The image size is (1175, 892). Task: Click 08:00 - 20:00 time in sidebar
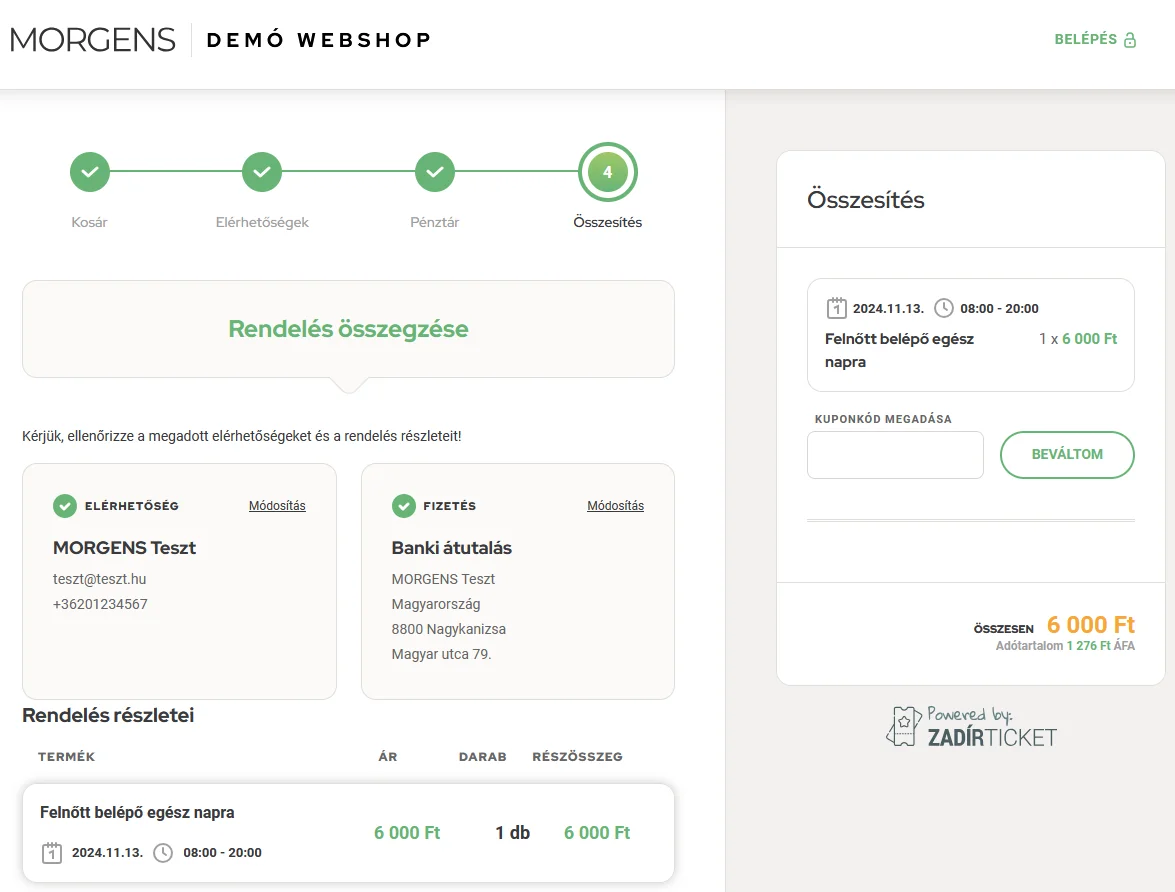pyautogui.click(x=1000, y=308)
